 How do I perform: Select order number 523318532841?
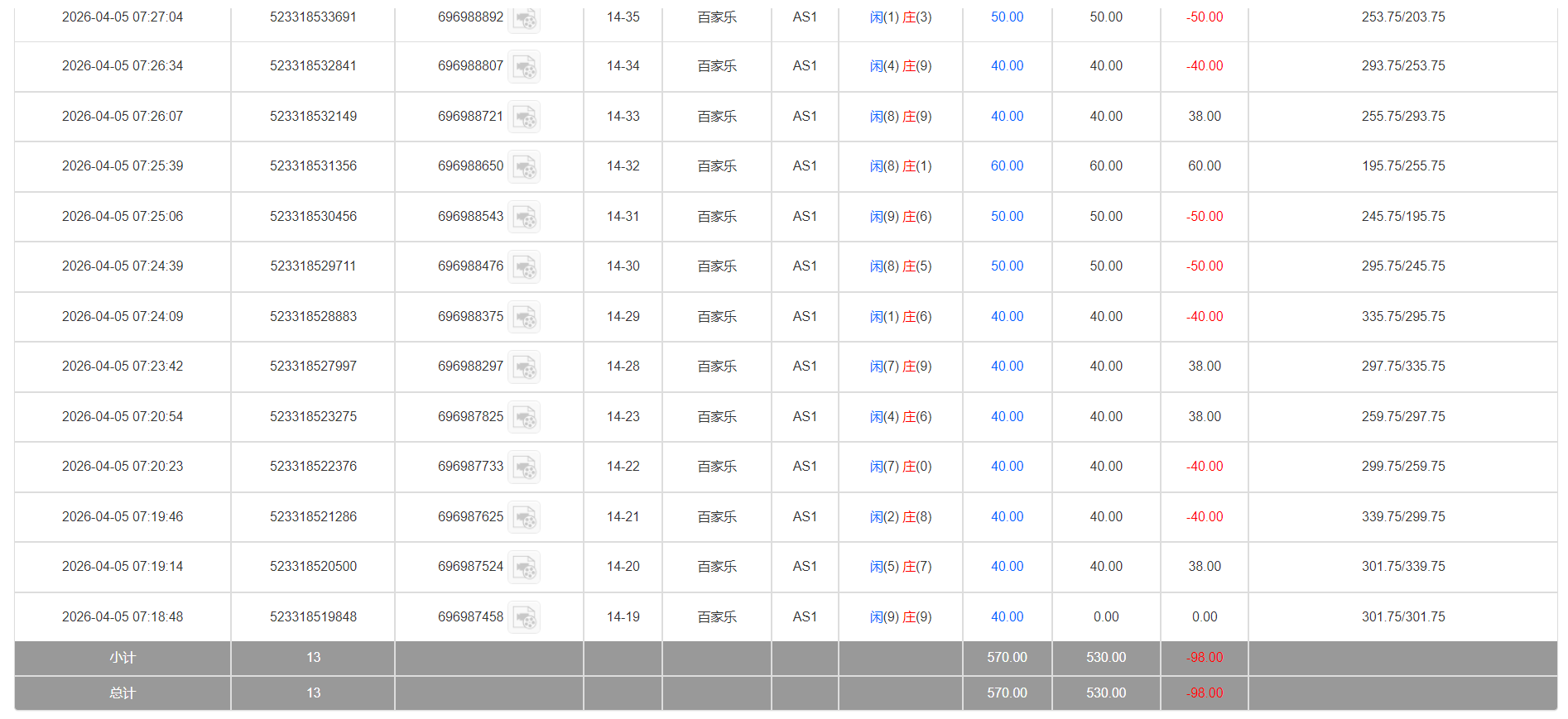pos(313,66)
